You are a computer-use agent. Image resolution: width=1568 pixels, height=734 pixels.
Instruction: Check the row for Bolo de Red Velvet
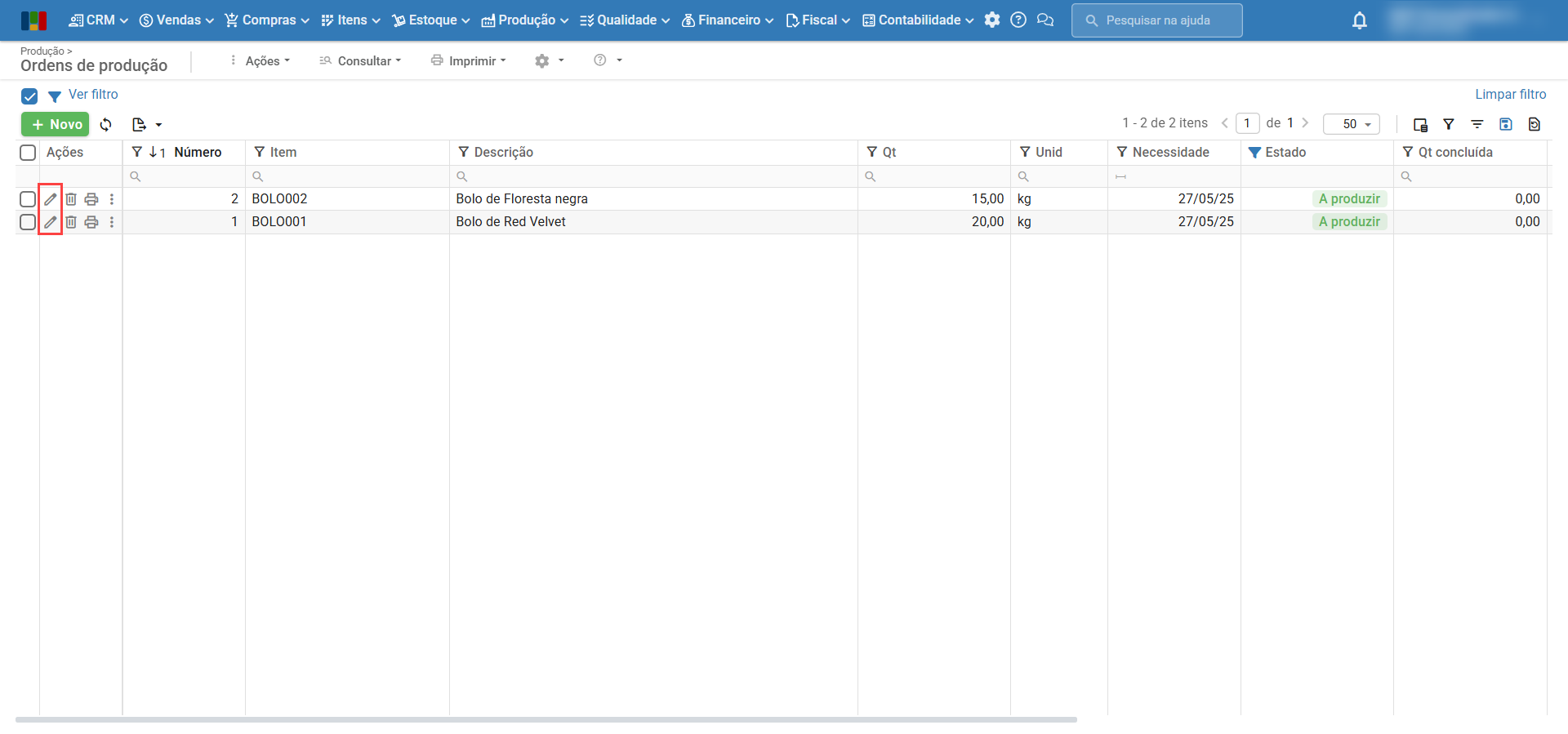coord(28,222)
